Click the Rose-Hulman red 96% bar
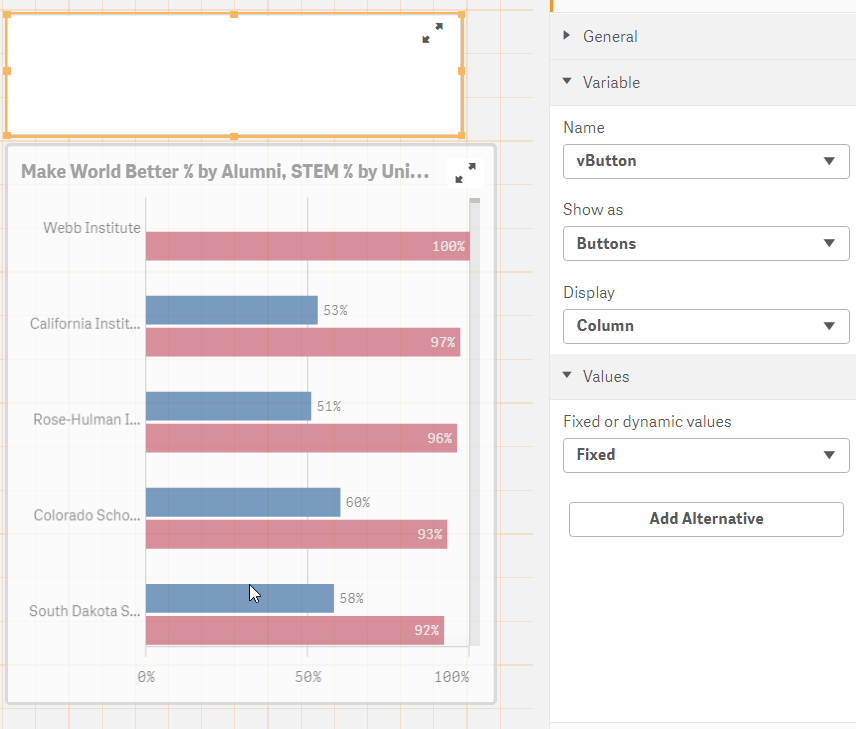856x729 pixels. 300,438
